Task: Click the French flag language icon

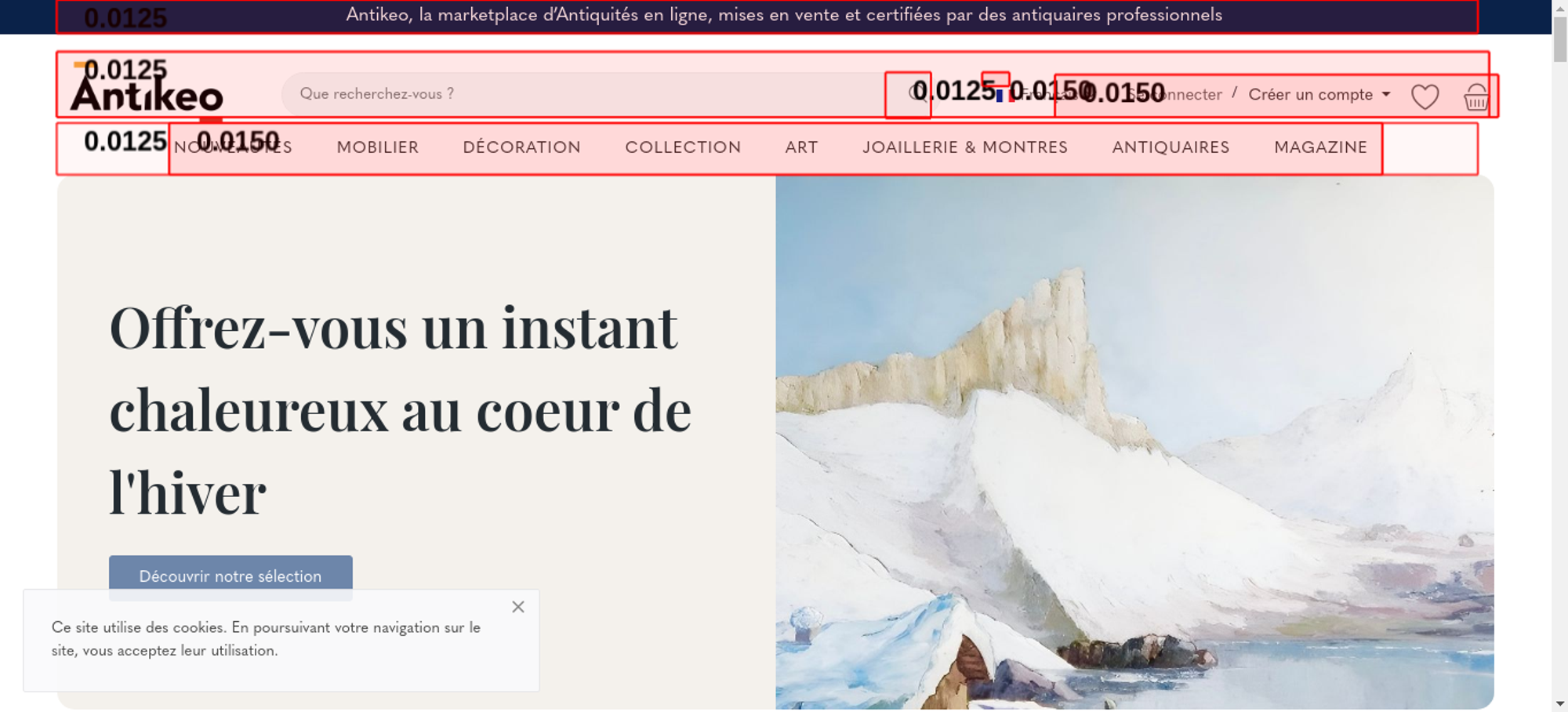Action: pos(1004,96)
